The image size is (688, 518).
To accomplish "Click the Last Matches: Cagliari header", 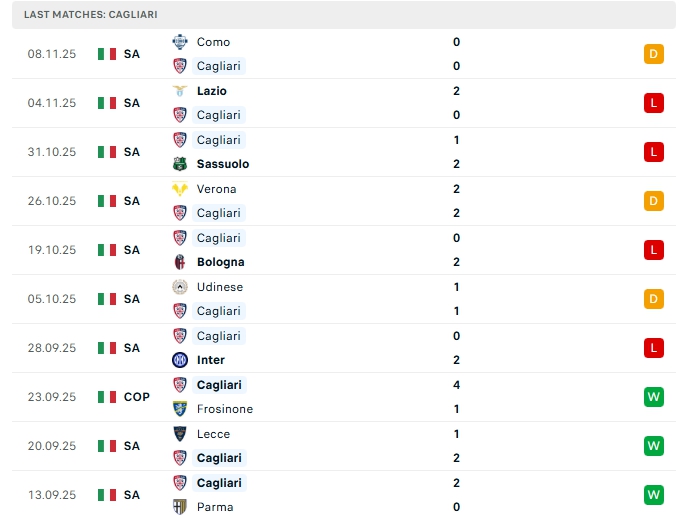I will (x=91, y=15).
